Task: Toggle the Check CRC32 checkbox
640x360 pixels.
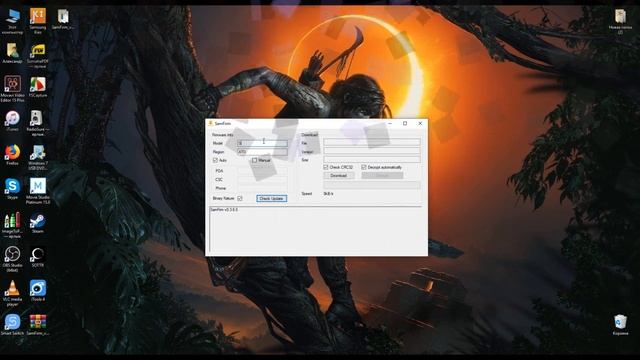Action: point(326,167)
